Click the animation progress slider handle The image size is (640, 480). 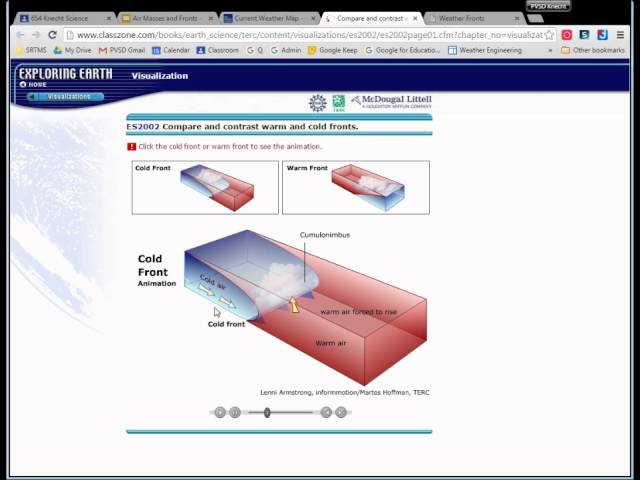pos(267,413)
